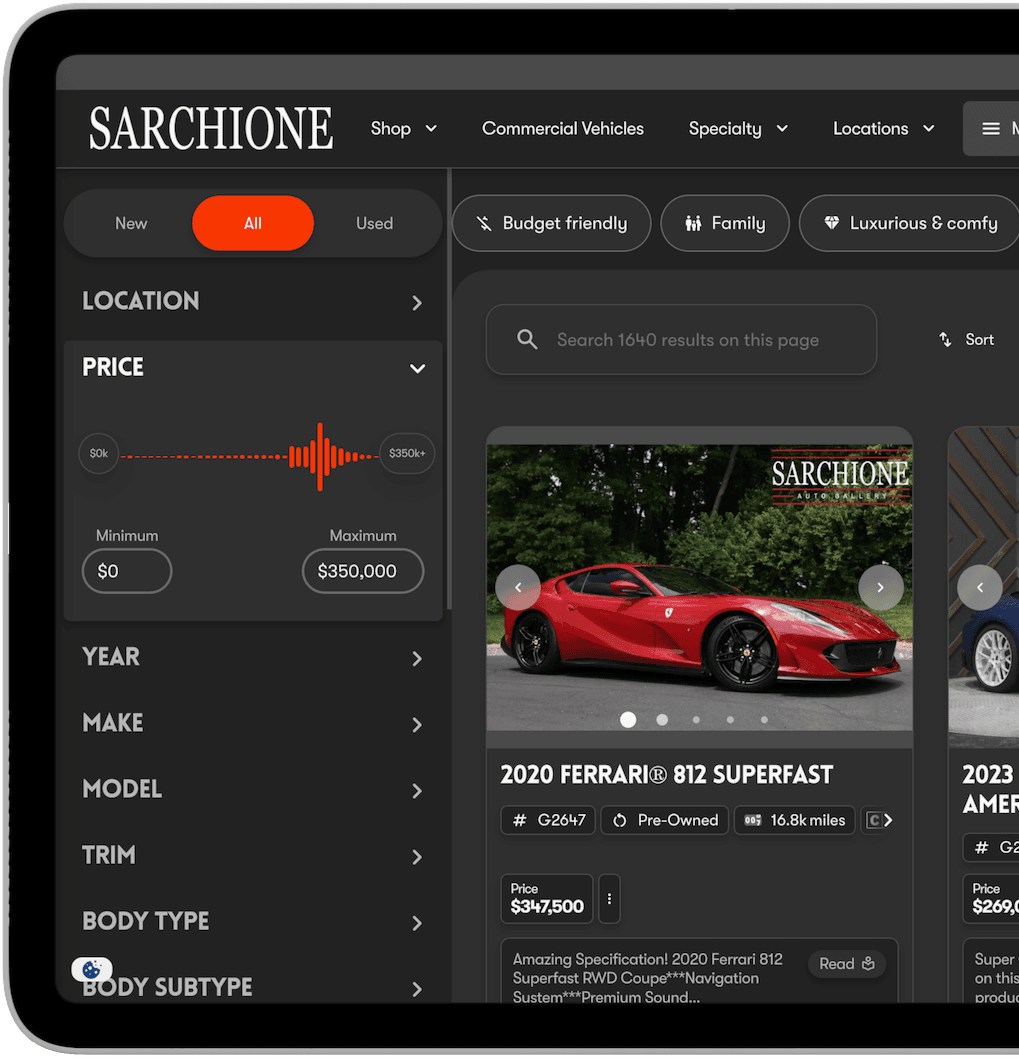This screenshot has width=1019, height=1060.
Task: Expand the Model filter
Action: pyautogui.click(x=253, y=790)
